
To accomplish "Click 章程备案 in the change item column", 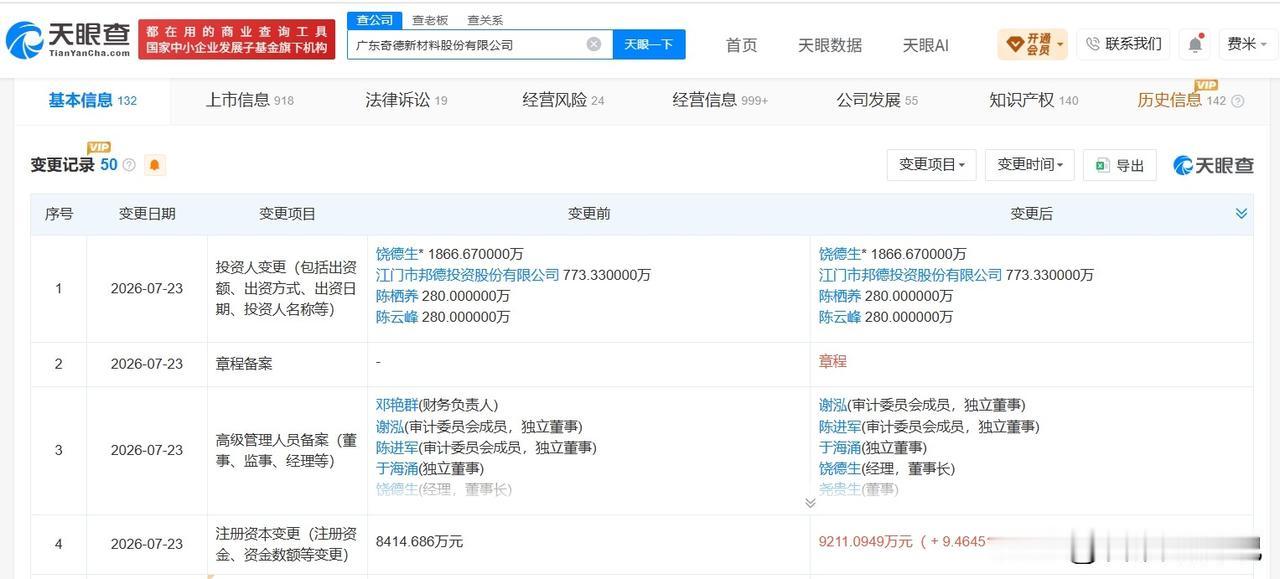I will pos(244,364).
